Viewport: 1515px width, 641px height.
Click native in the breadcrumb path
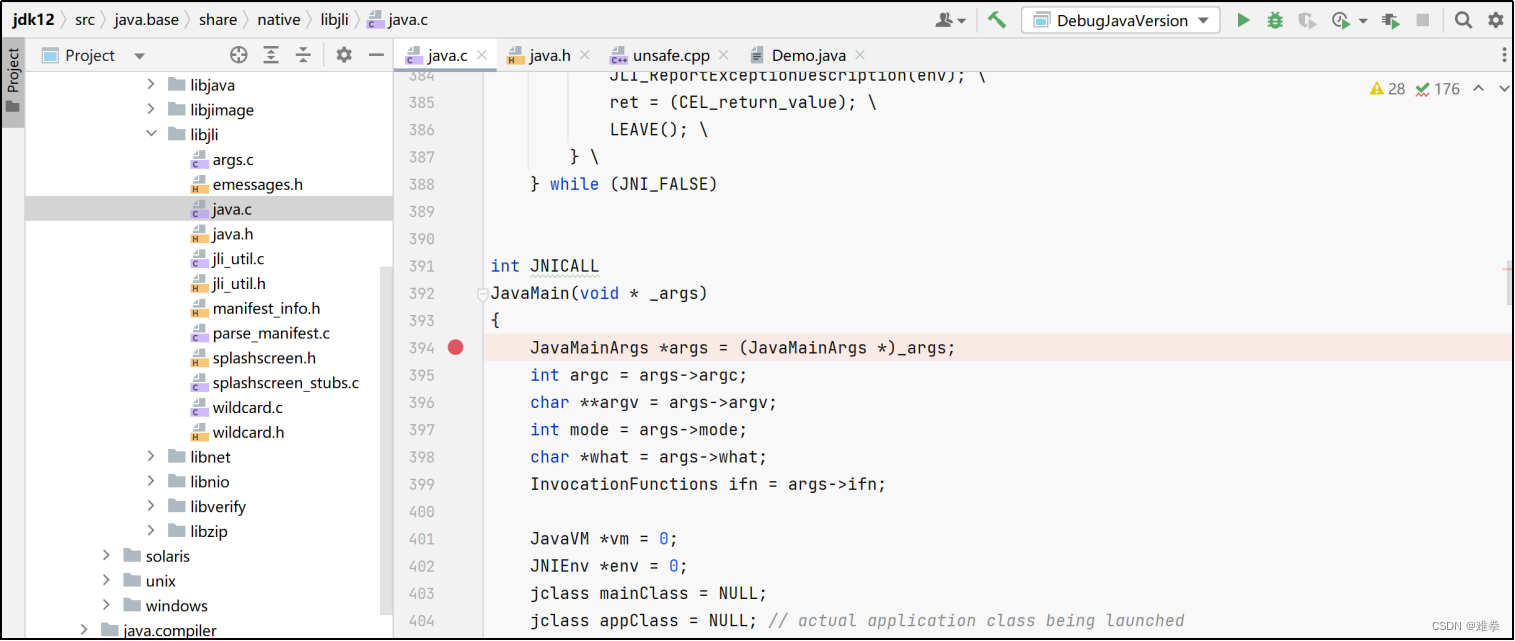click(278, 19)
